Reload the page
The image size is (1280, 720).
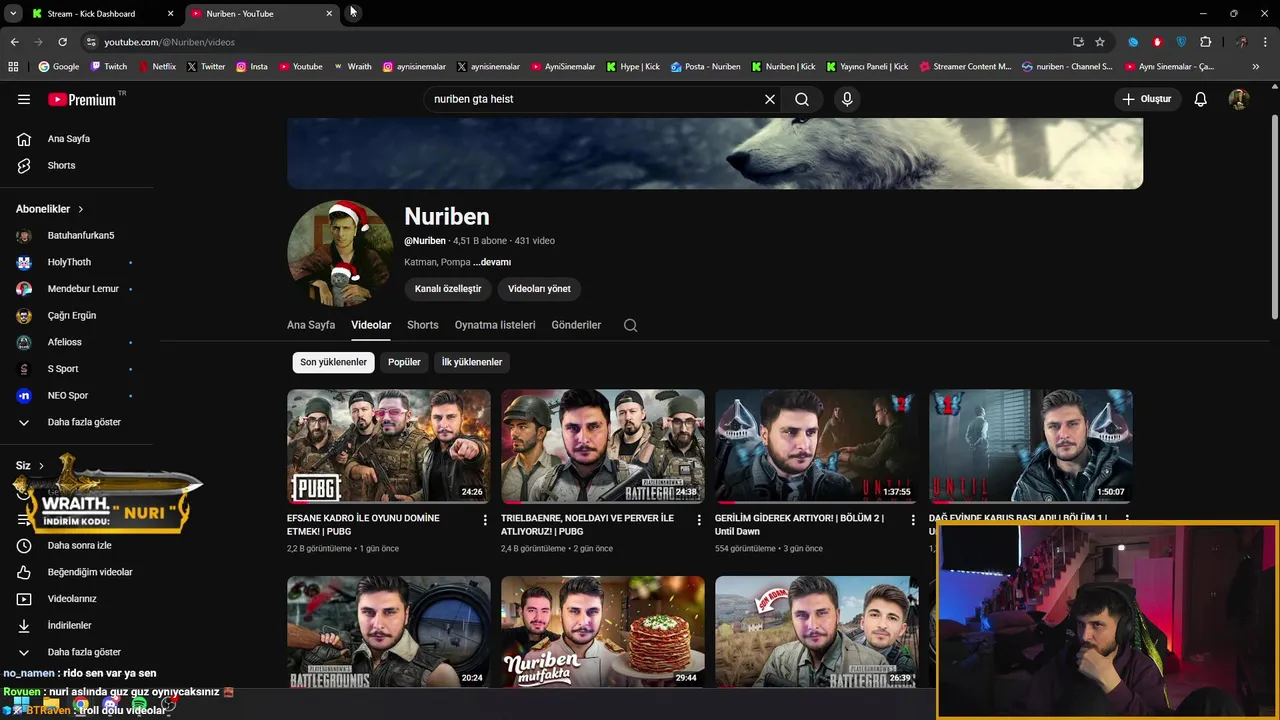[x=62, y=42]
